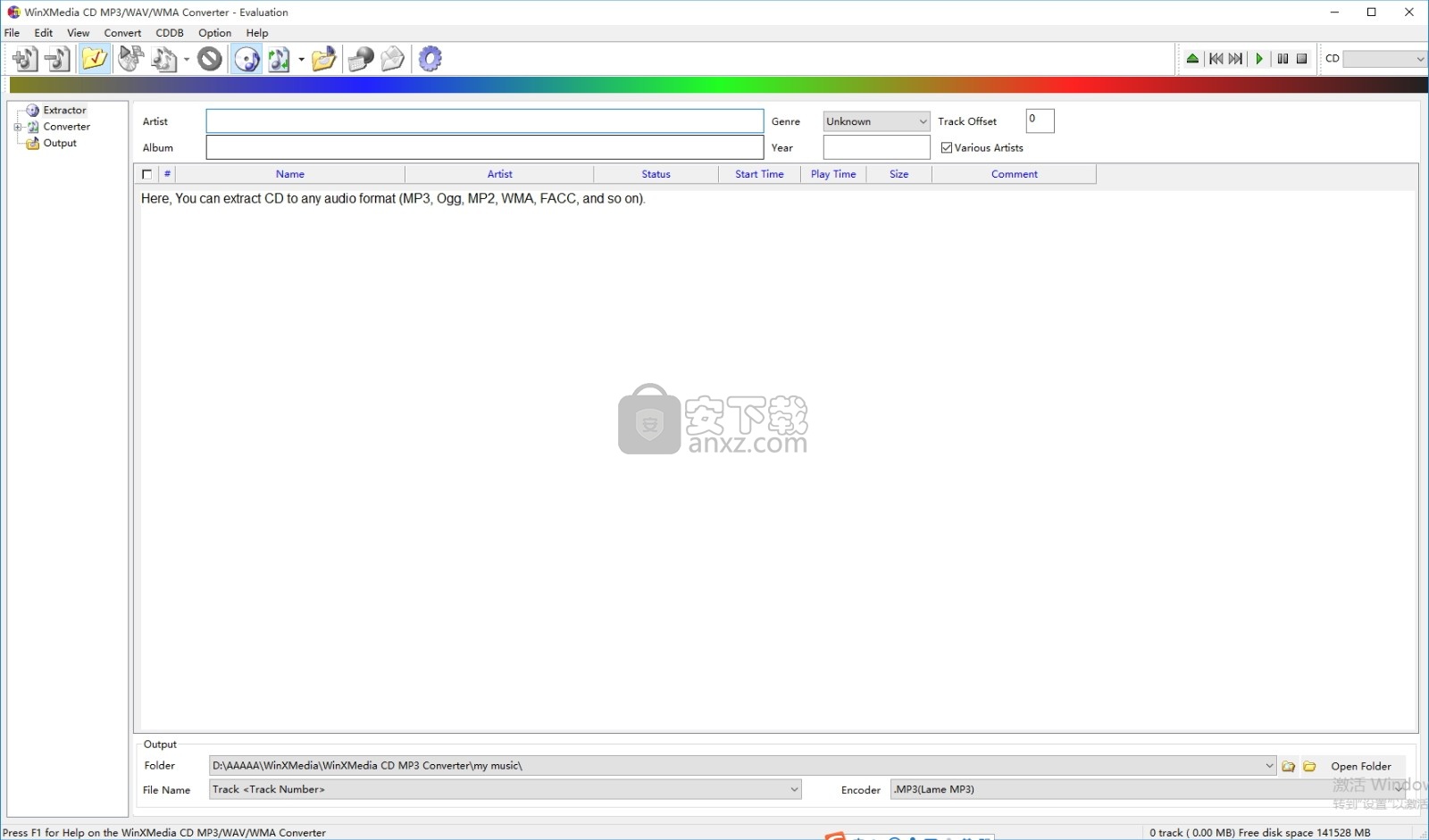
Task: Click the play CD track toolbar icon
Action: pyautogui.click(x=131, y=59)
